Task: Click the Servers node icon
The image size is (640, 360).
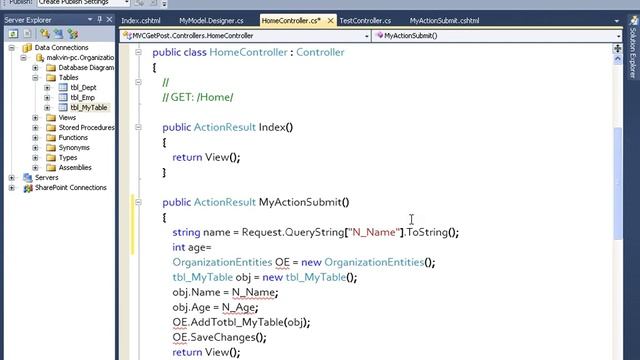Action: coord(27,178)
